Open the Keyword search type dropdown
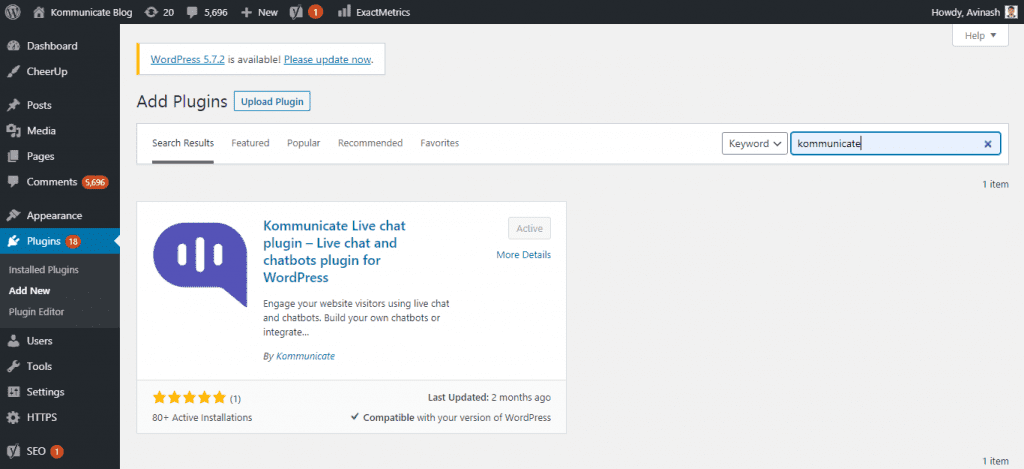 click(x=754, y=144)
